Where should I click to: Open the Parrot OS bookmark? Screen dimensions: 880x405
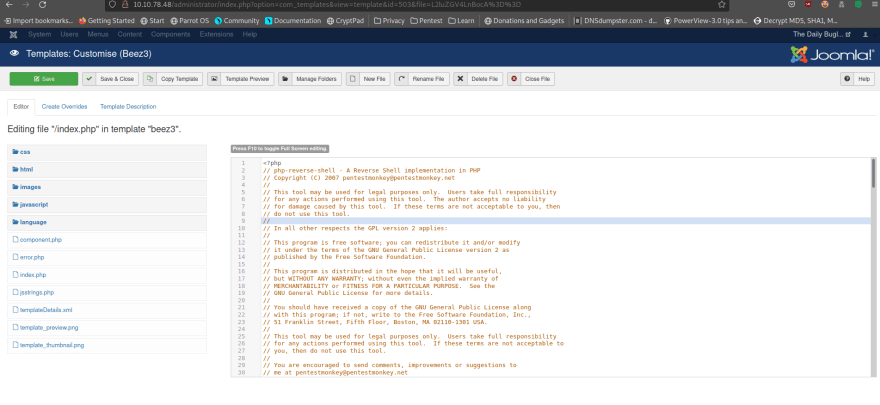point(189,21)
